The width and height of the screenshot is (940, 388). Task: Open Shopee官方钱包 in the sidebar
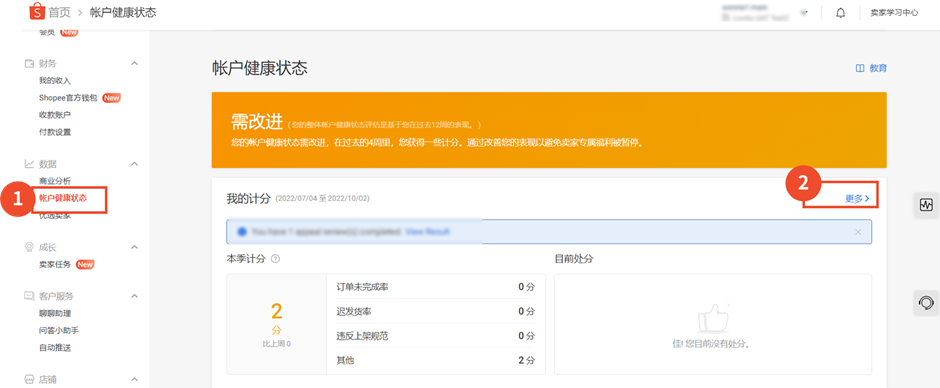(68, 98)
